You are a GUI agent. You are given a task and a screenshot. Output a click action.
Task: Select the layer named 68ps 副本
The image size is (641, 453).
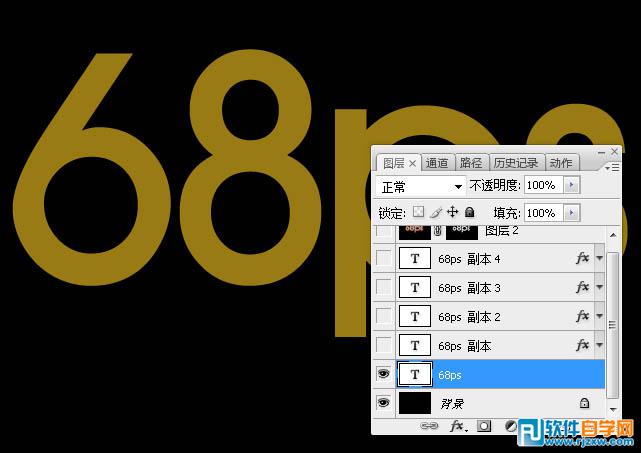tap(464, 346)
